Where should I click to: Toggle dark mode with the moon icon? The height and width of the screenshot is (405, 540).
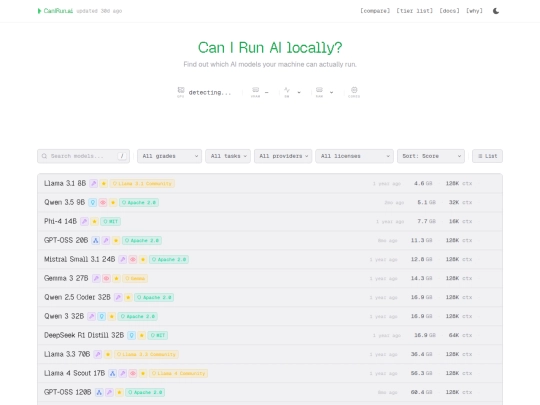[496, 11]
